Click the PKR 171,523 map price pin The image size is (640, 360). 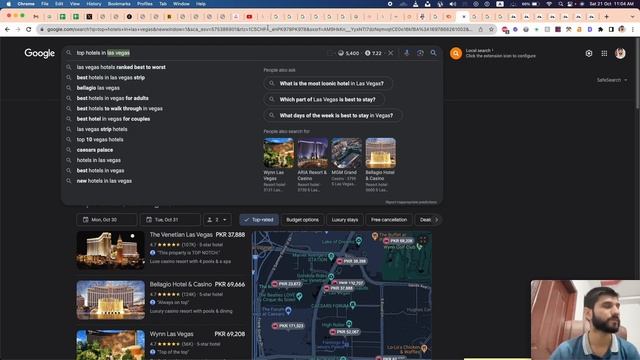pyautogui.click(x=288, y=326)
